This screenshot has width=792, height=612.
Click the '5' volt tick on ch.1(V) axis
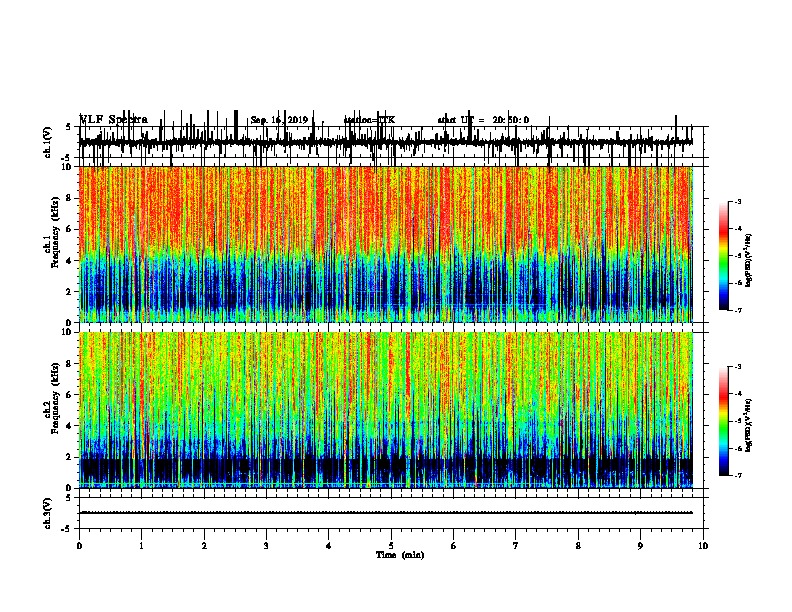69,127
